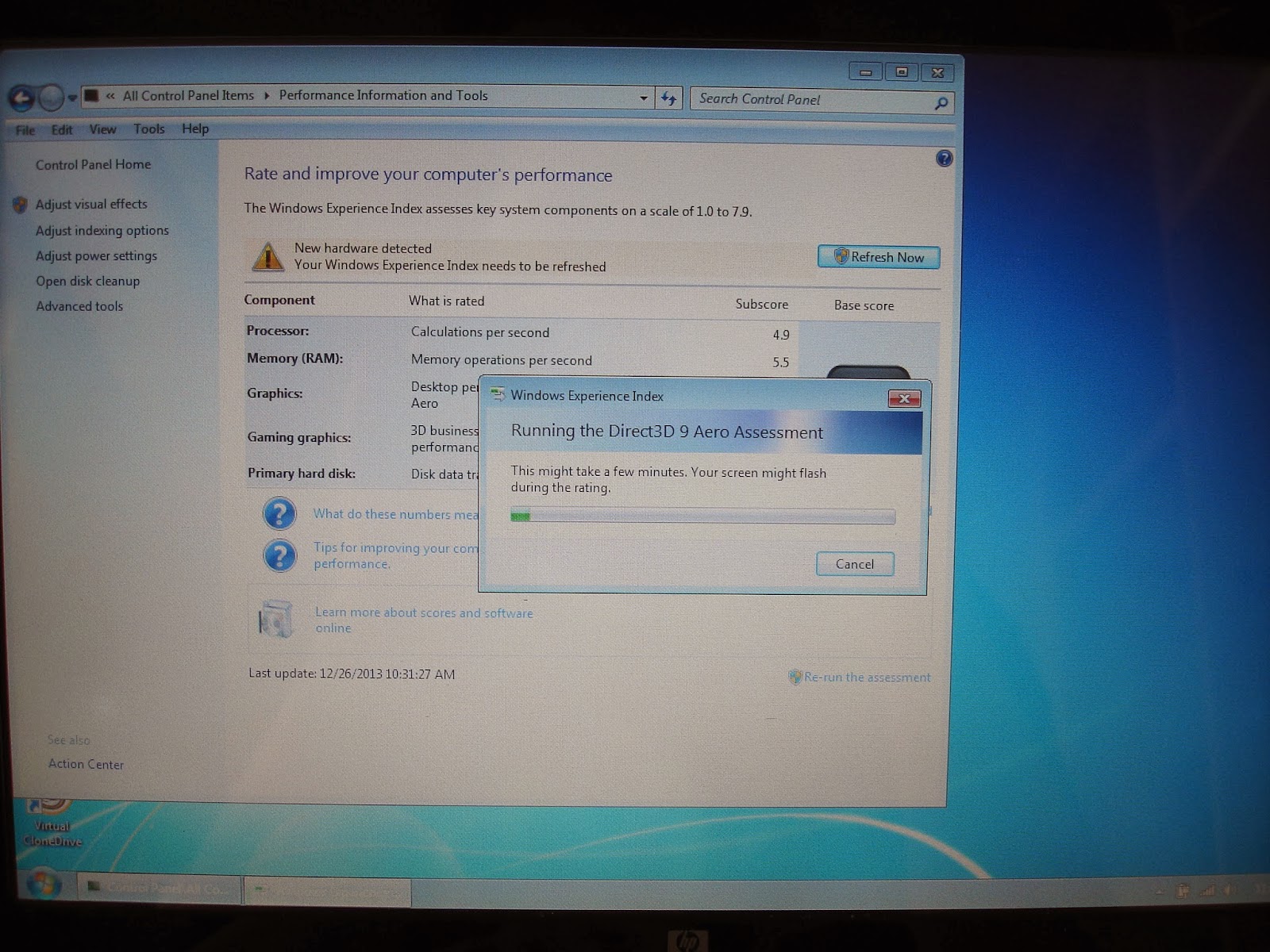Open the Tools menu
The image size is (1270, 952).
tap(149, 129)
